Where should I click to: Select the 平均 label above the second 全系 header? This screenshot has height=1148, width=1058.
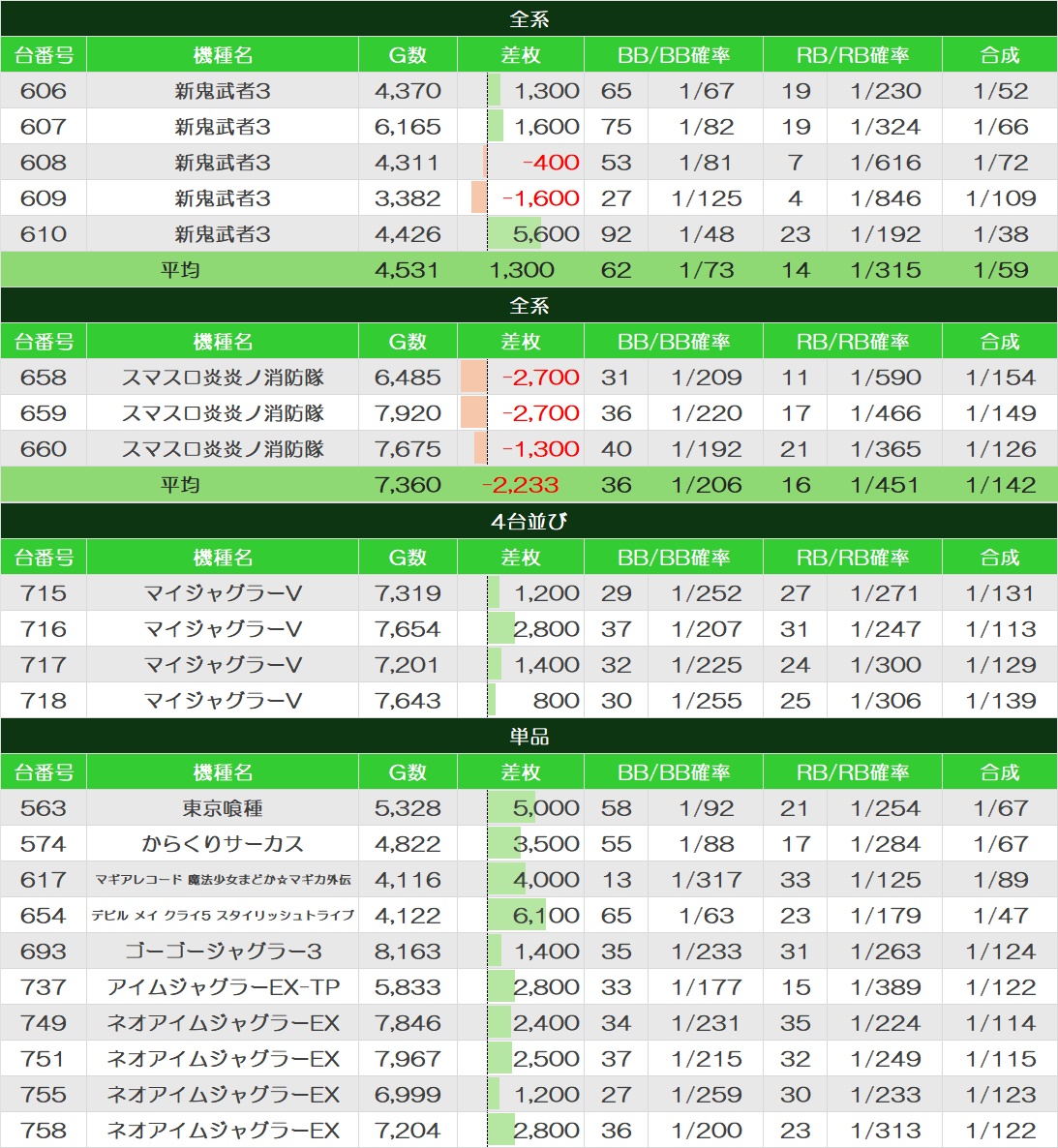[x=180, y=270]
